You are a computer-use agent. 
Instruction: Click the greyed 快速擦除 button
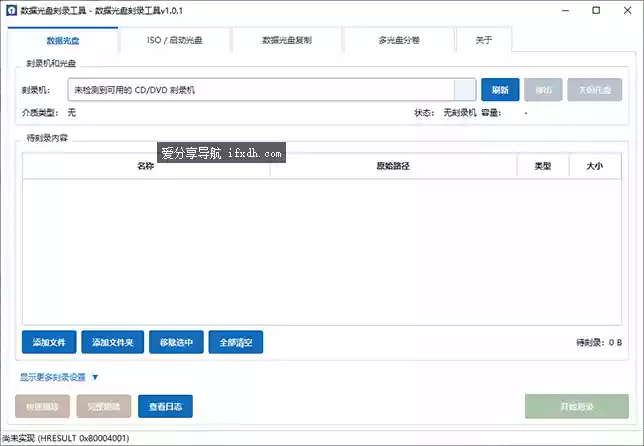click(x=42, y=407)
